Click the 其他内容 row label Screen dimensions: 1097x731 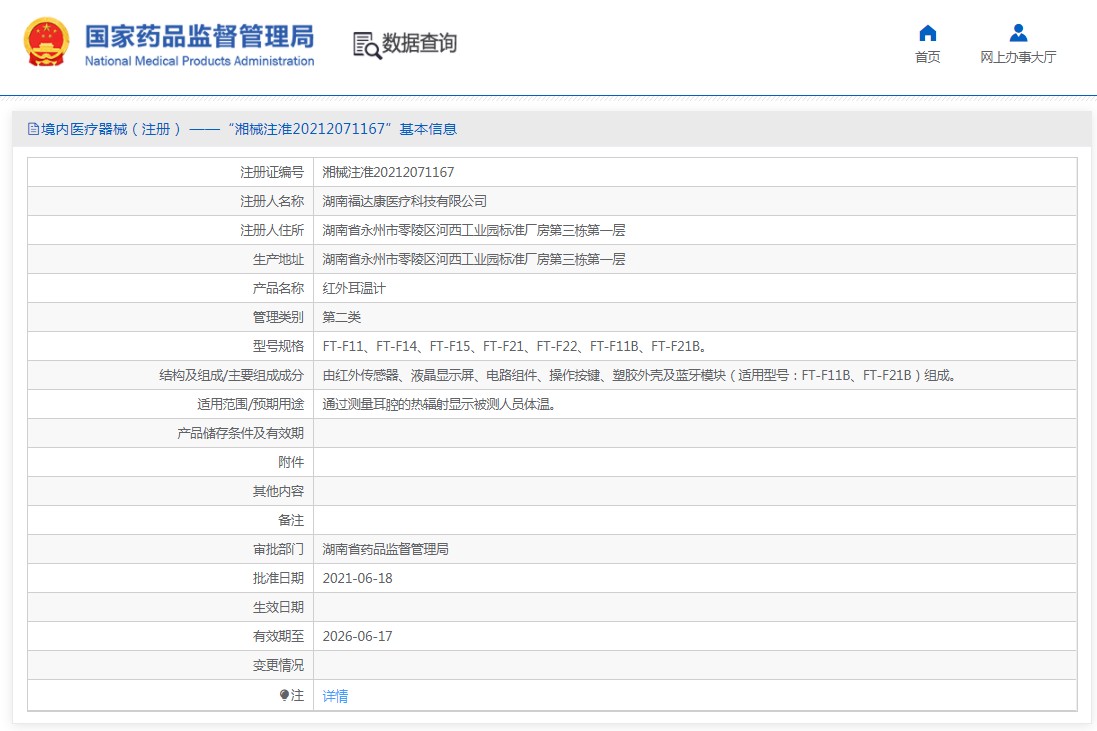278,491
